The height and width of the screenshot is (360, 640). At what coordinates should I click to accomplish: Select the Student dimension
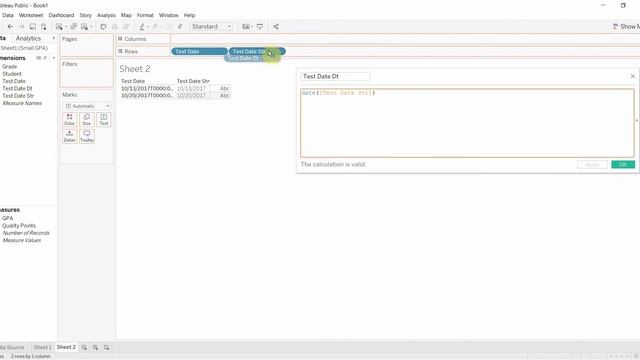(x=12, y=74)
